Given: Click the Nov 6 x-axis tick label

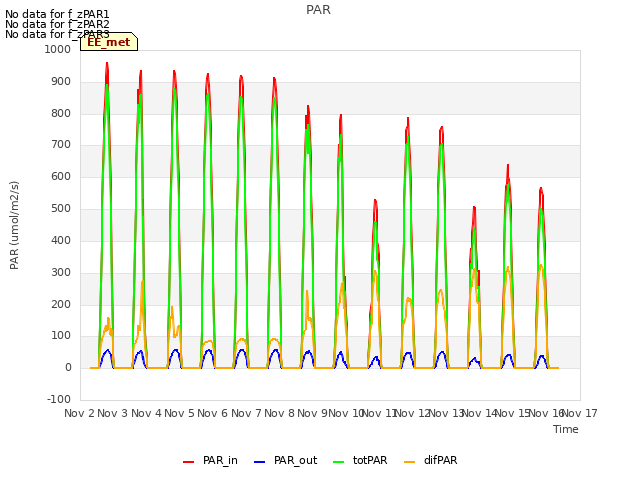Looking at the screenshot, I should tap(213, 413).
